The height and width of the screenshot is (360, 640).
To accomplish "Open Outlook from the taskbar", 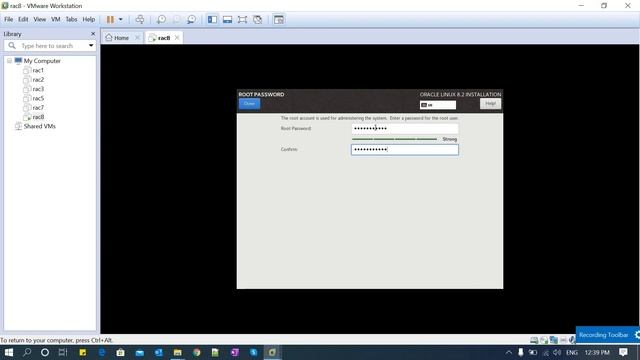I will click(x=158, y=352).
